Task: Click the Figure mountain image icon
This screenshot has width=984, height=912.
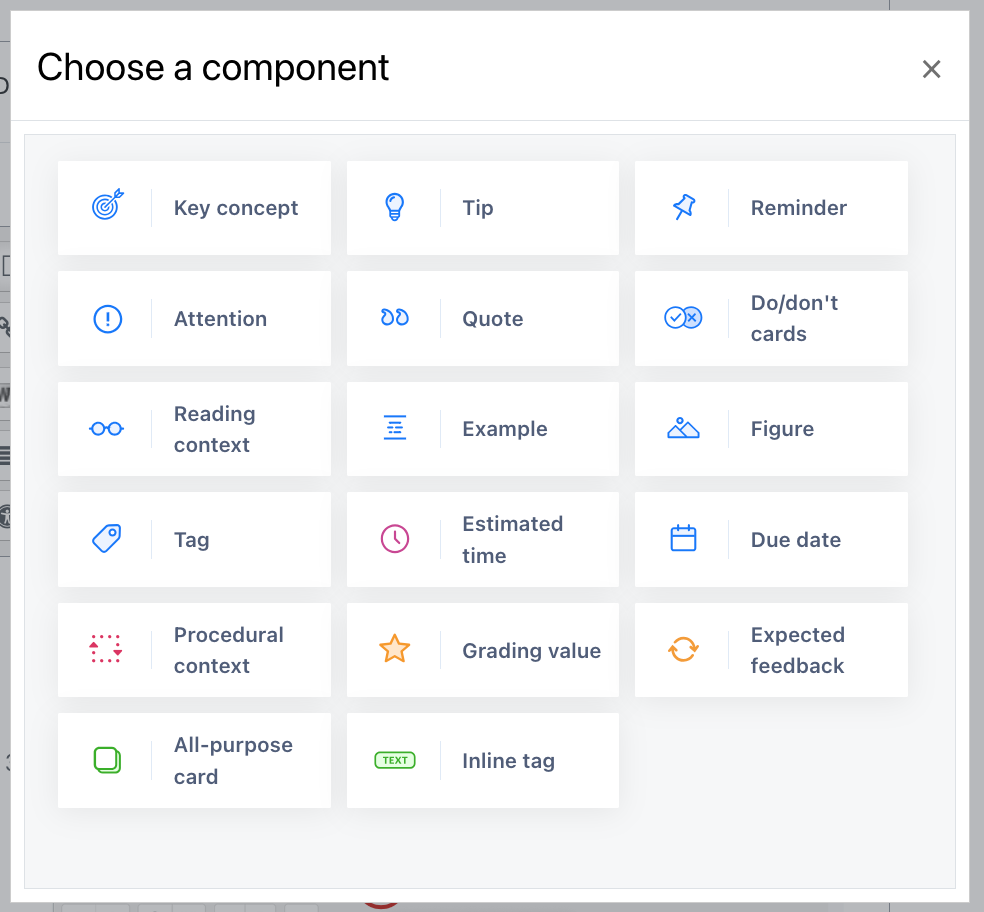Action: 683,429
